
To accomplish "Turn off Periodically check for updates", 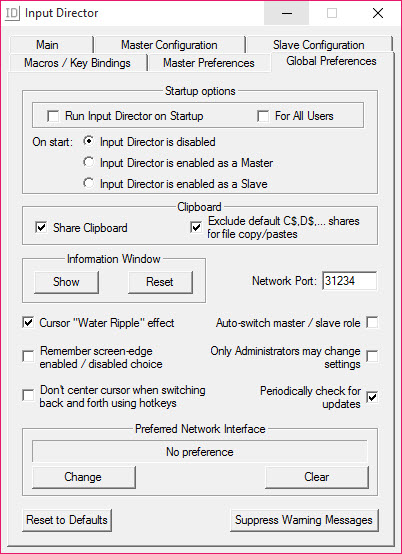I will click(x=372, y=397).
